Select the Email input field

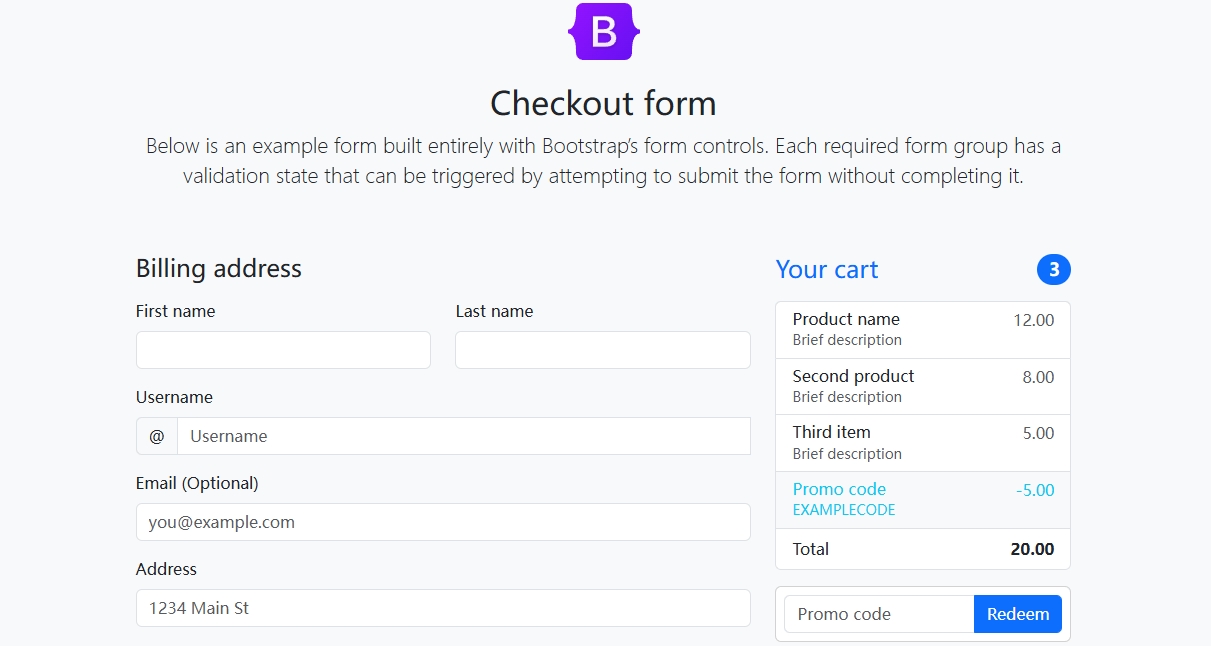443,522
